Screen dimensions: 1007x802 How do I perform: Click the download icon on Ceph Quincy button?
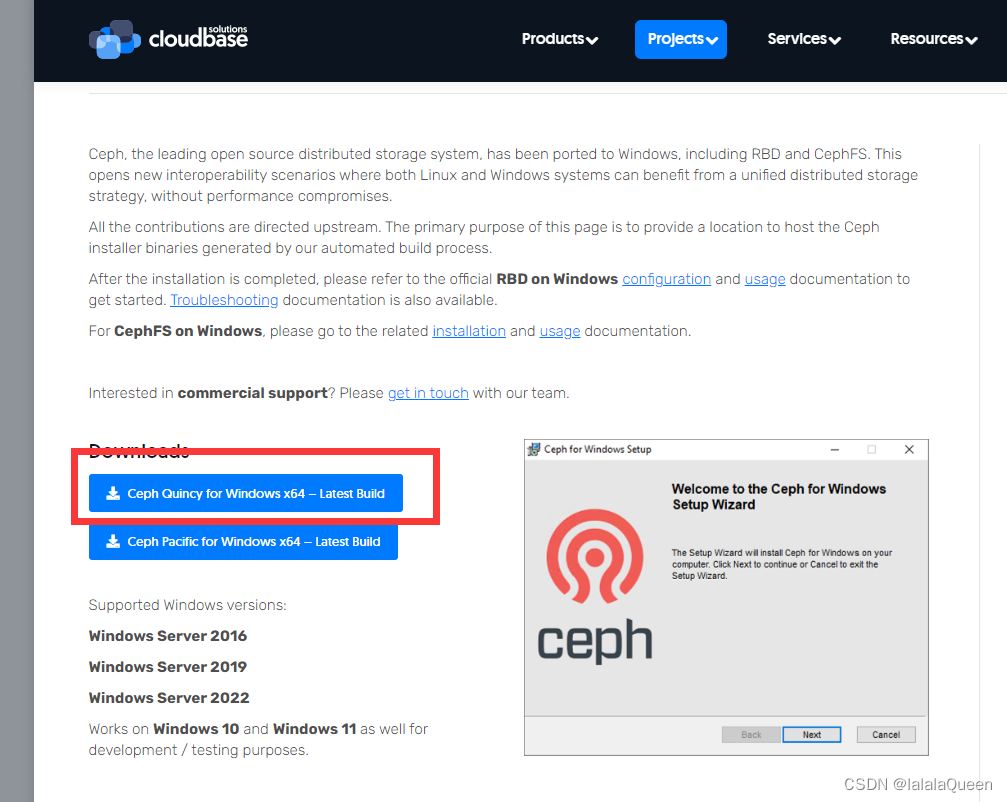(113, 492)
